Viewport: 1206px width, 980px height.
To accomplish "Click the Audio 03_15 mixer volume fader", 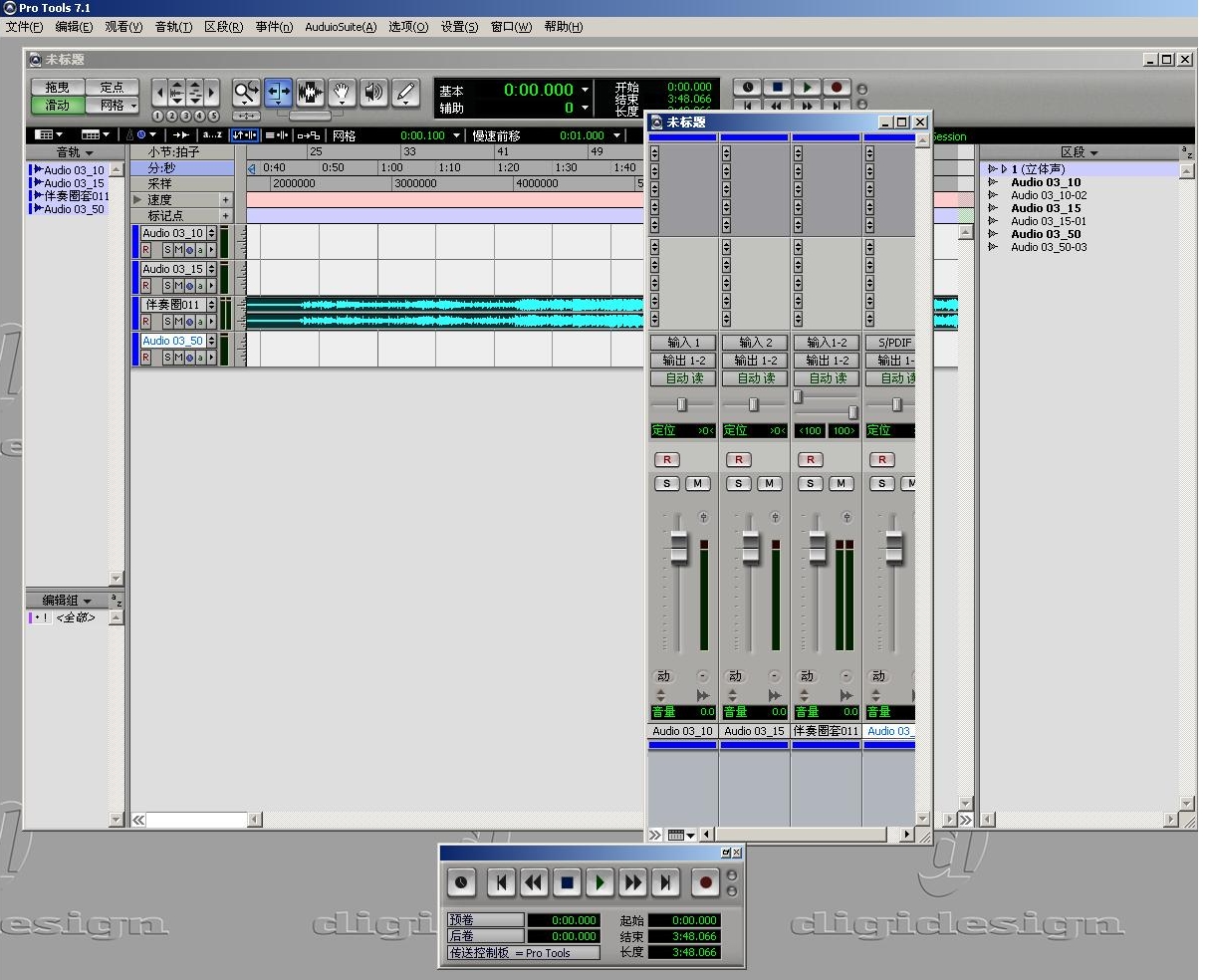I will [x=751, y=547].
